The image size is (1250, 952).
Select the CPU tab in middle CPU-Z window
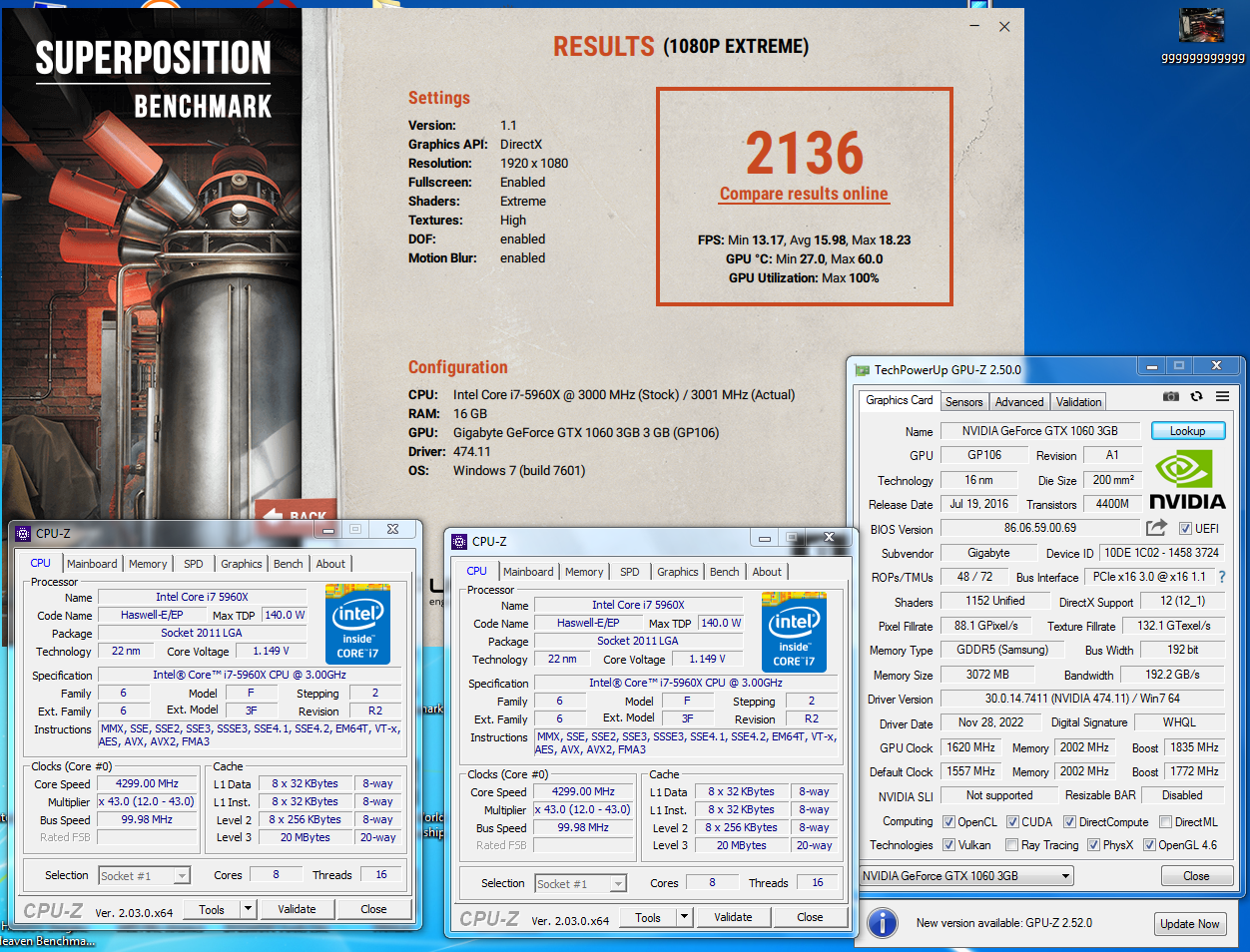(477, 571)
